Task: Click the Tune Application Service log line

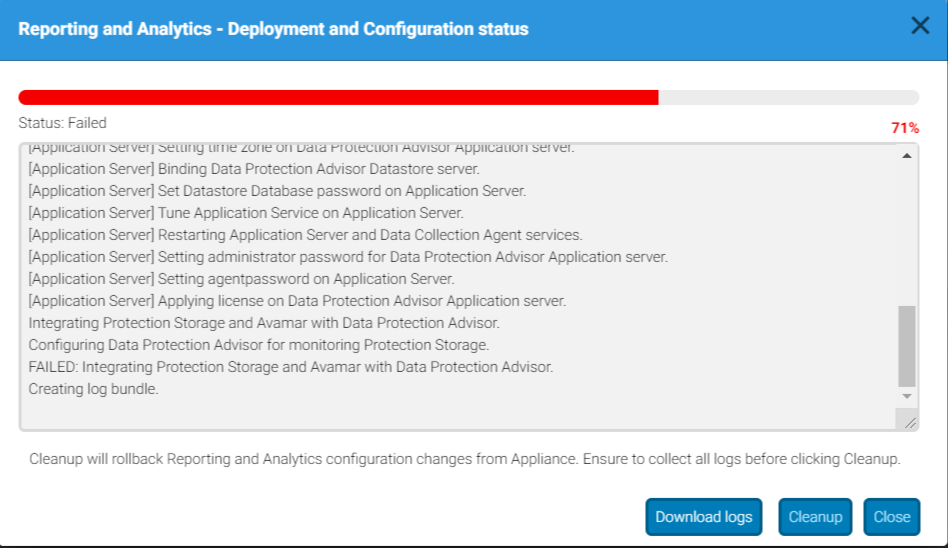Action: coord(246,213)
